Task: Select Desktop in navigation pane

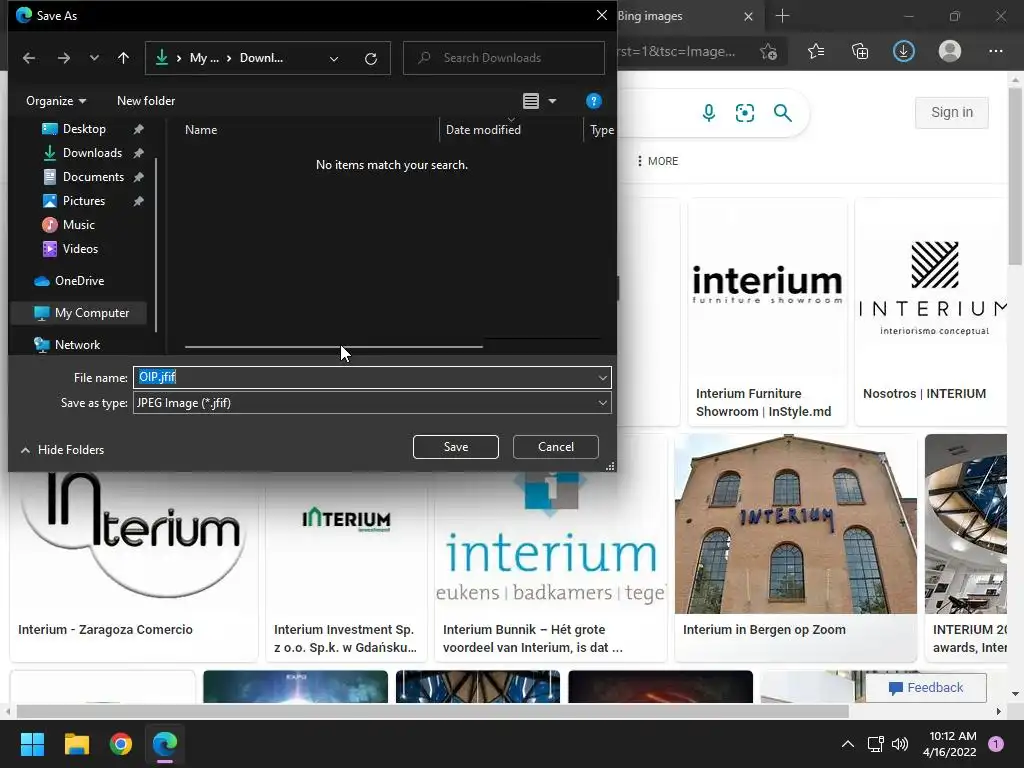Action: click(84, 129)
